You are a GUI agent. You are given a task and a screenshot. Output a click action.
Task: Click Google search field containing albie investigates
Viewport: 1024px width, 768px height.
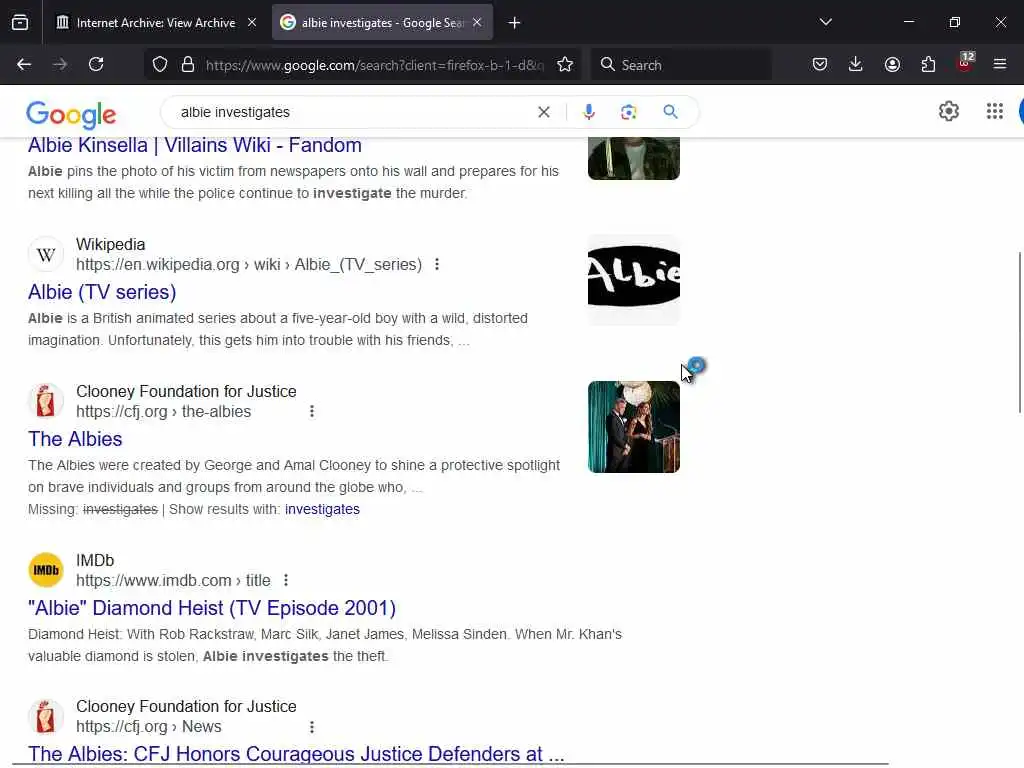[353, 112]
